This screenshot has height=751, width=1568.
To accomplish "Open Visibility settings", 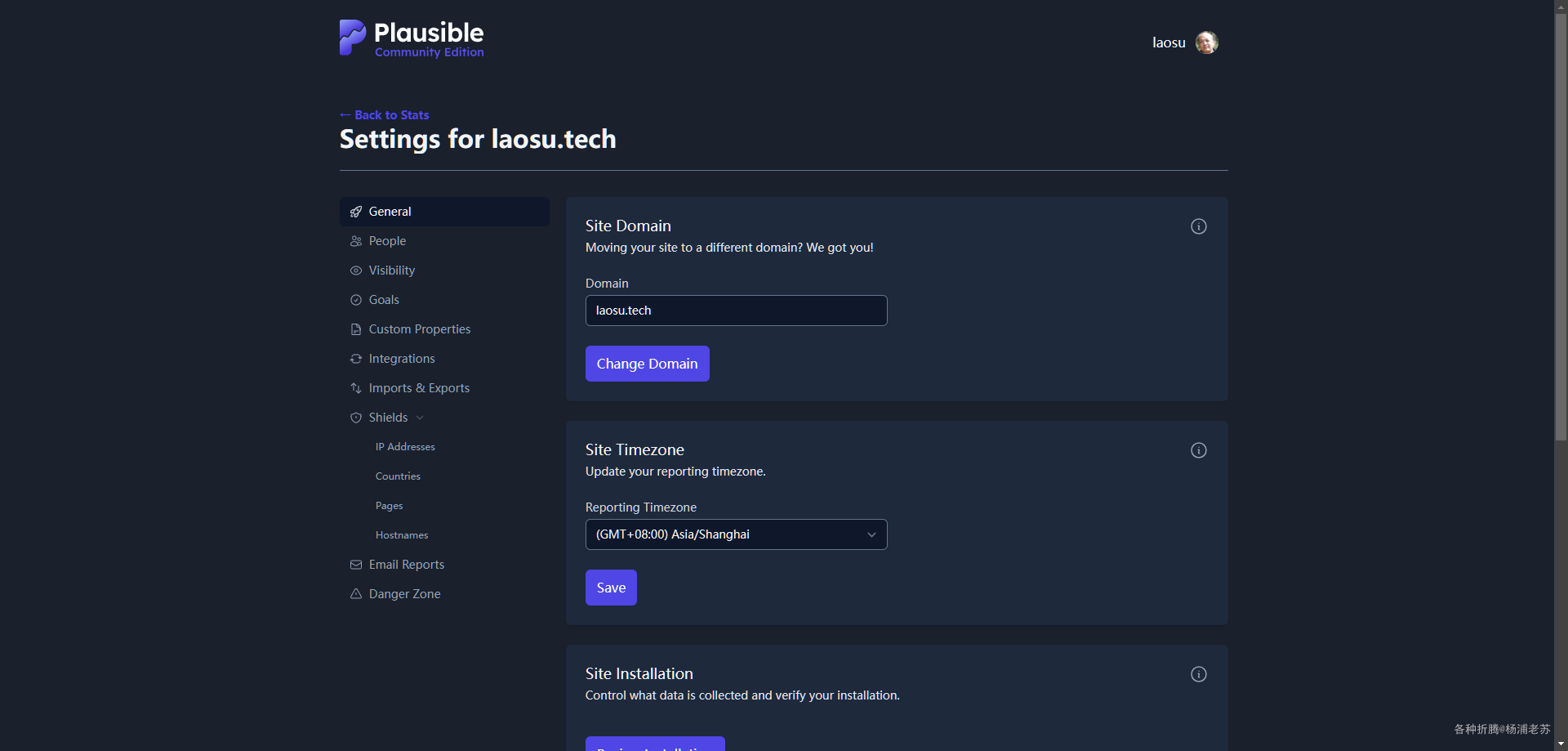I will (x=444, y=270).
